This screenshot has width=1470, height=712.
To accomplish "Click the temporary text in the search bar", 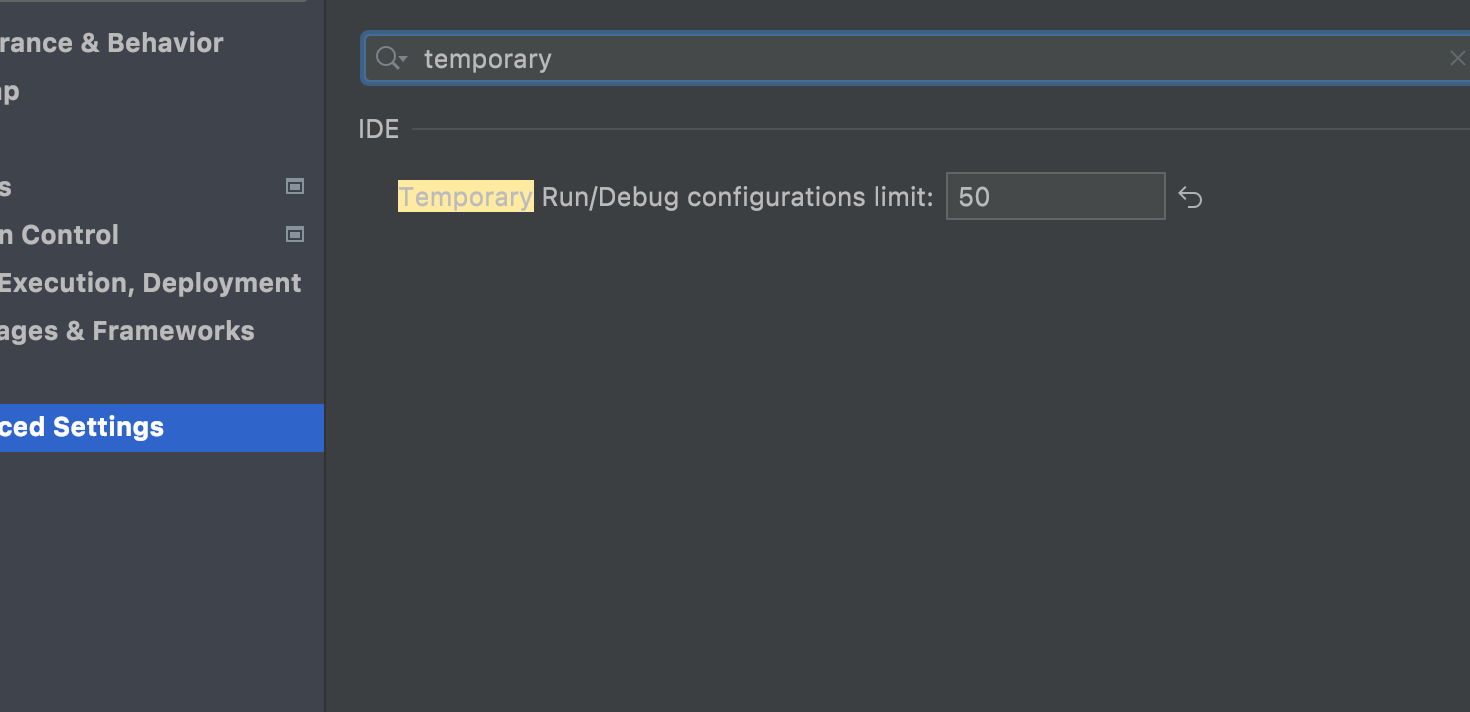I will tap(488, 58).
